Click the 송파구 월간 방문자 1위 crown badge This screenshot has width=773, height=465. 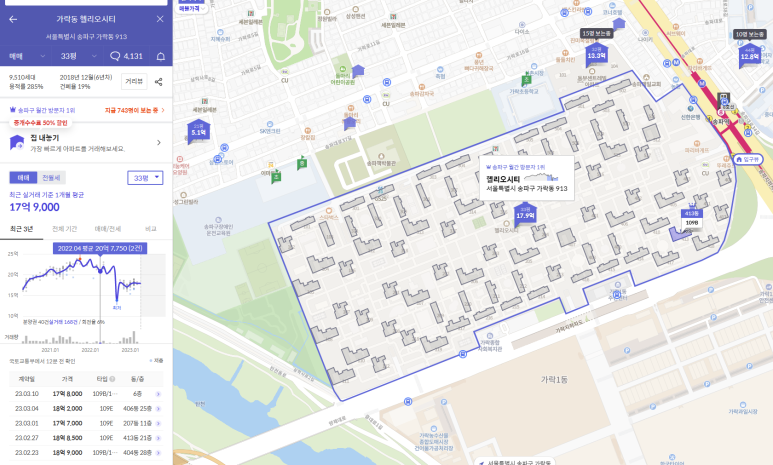coord(42,110)
